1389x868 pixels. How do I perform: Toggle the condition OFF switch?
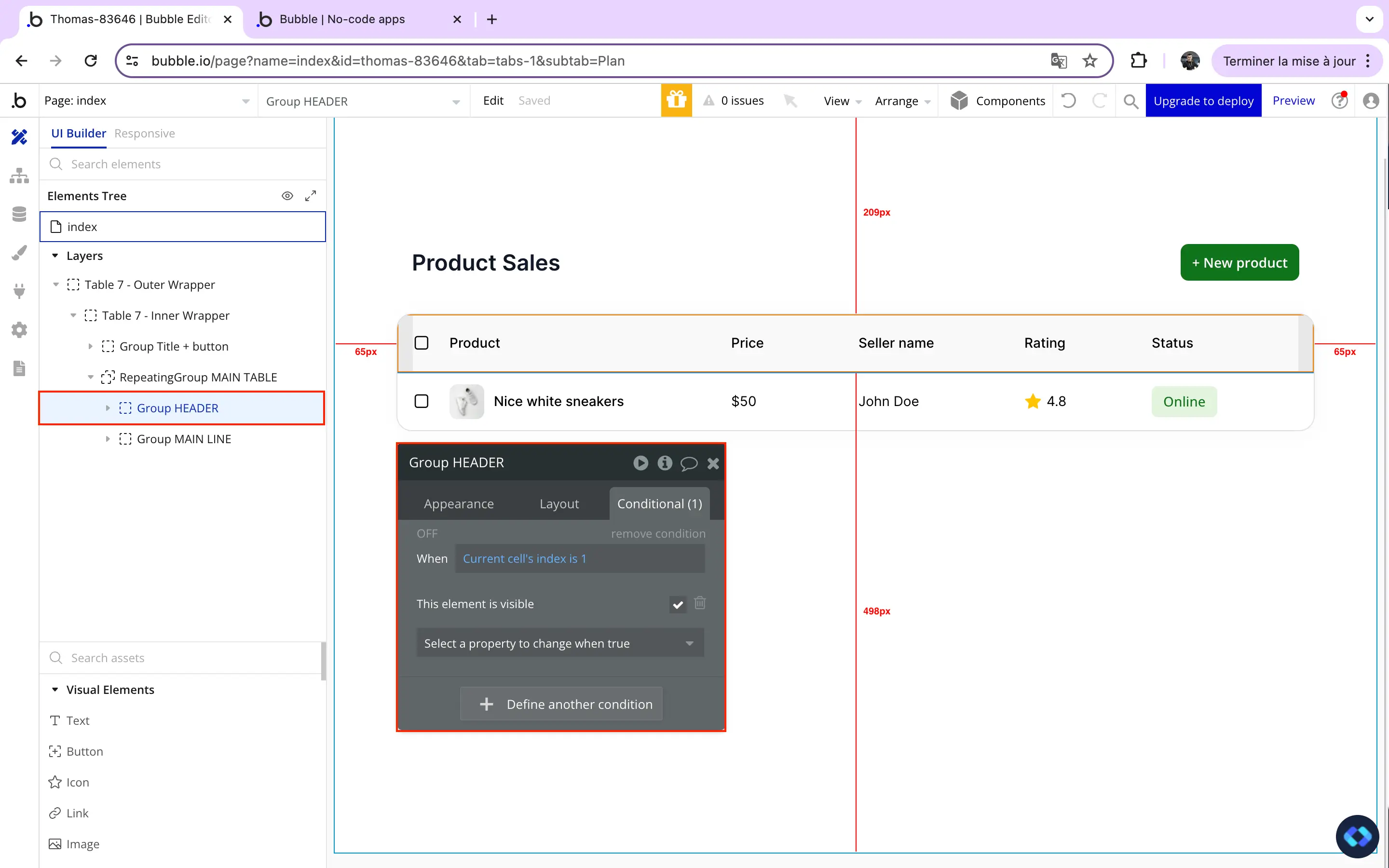point(427,533)
